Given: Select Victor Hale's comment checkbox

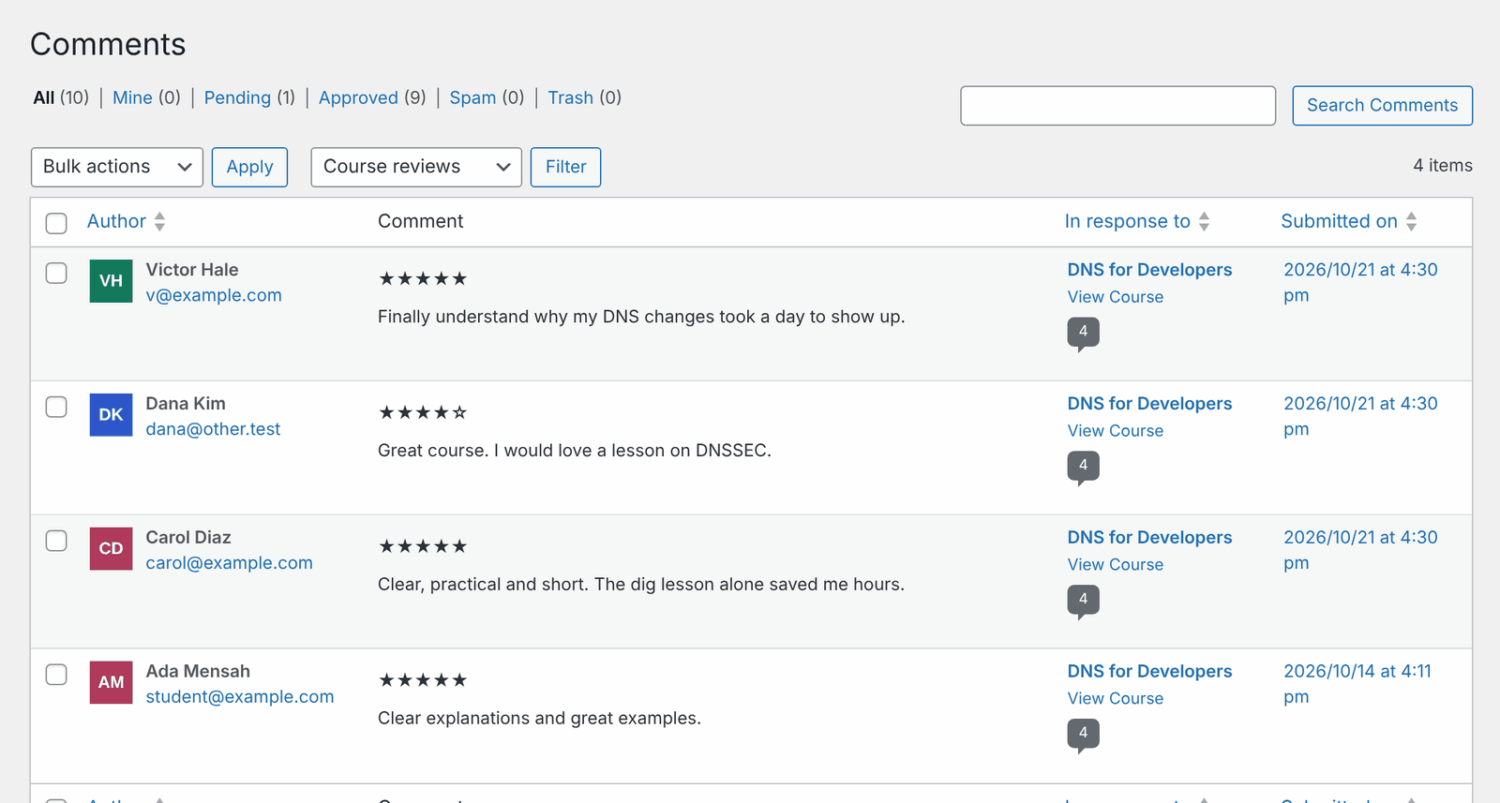Looking at the screenshot, I should click(57, 272).
